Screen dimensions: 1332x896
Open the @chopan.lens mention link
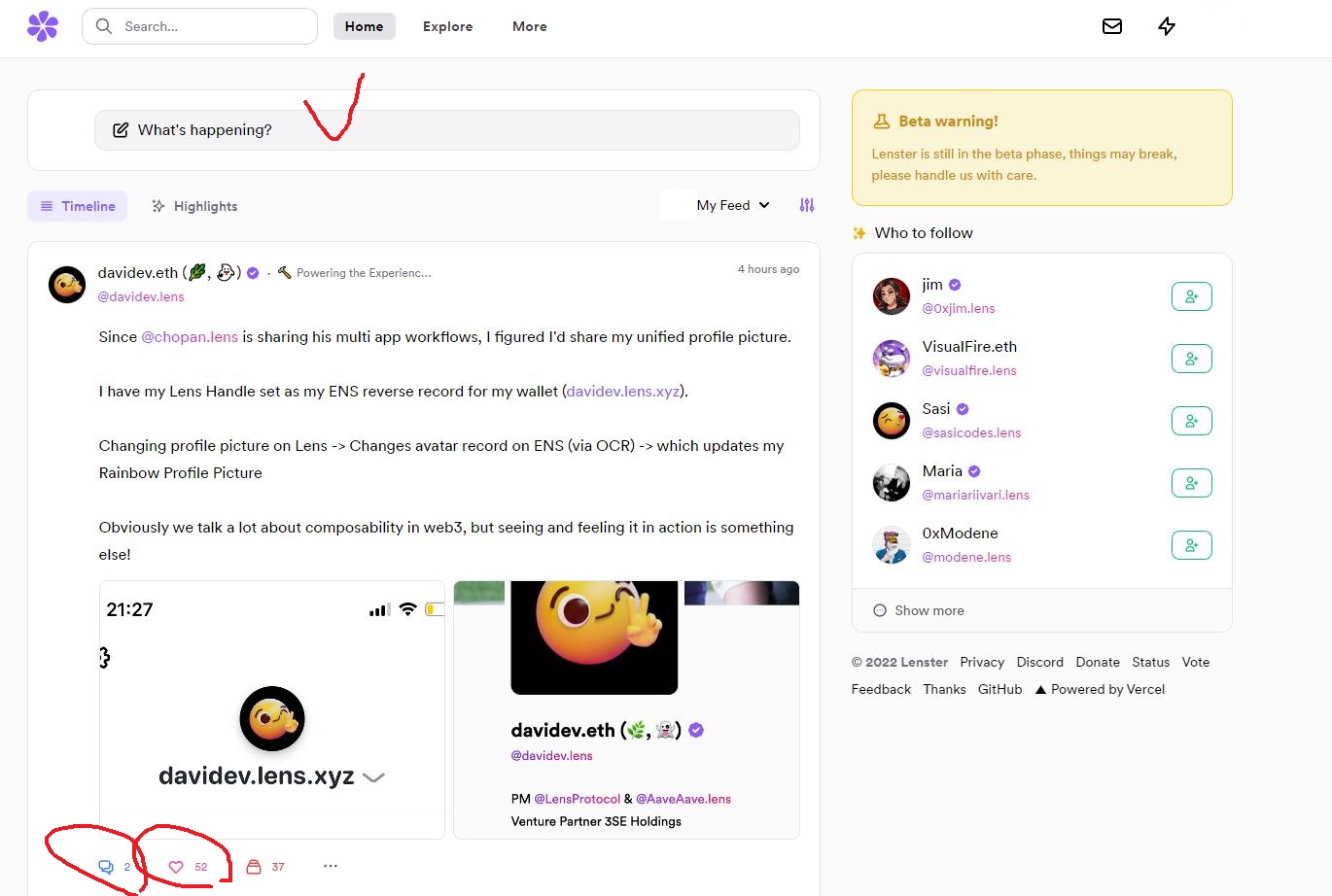coord(190,337)
